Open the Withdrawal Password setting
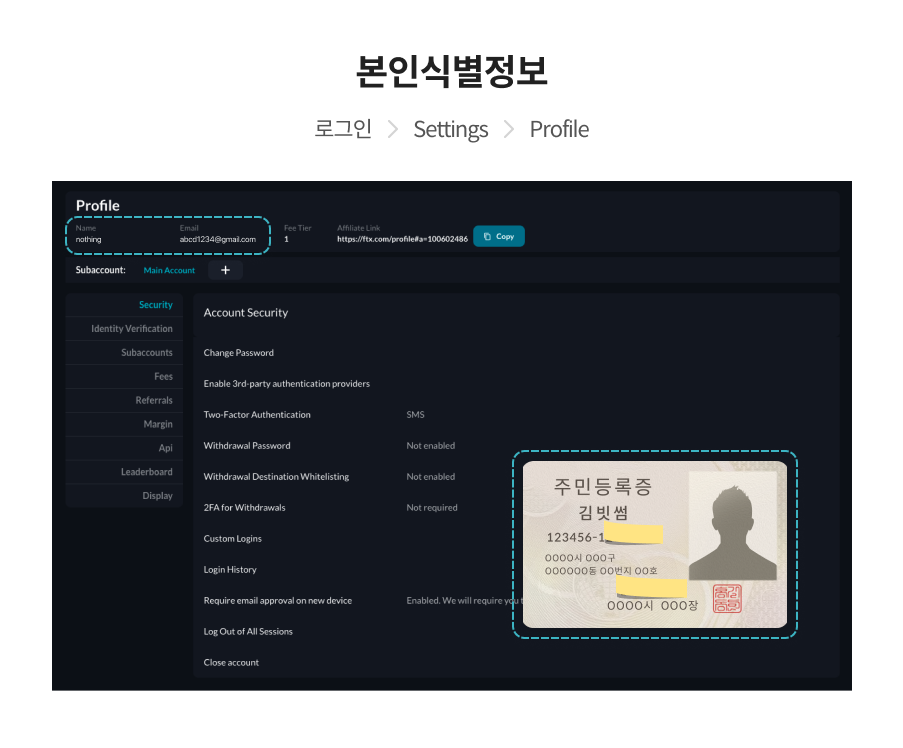903x748 pixels. pos(247,446)
